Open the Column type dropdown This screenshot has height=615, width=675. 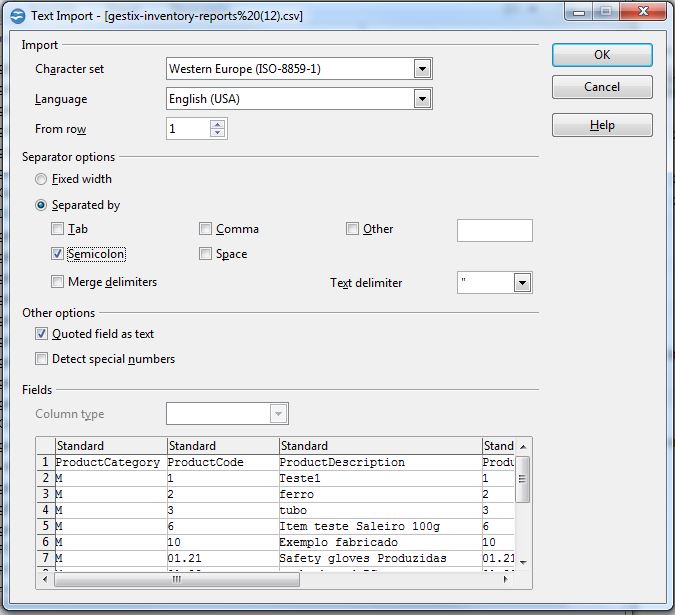point(278,414)
